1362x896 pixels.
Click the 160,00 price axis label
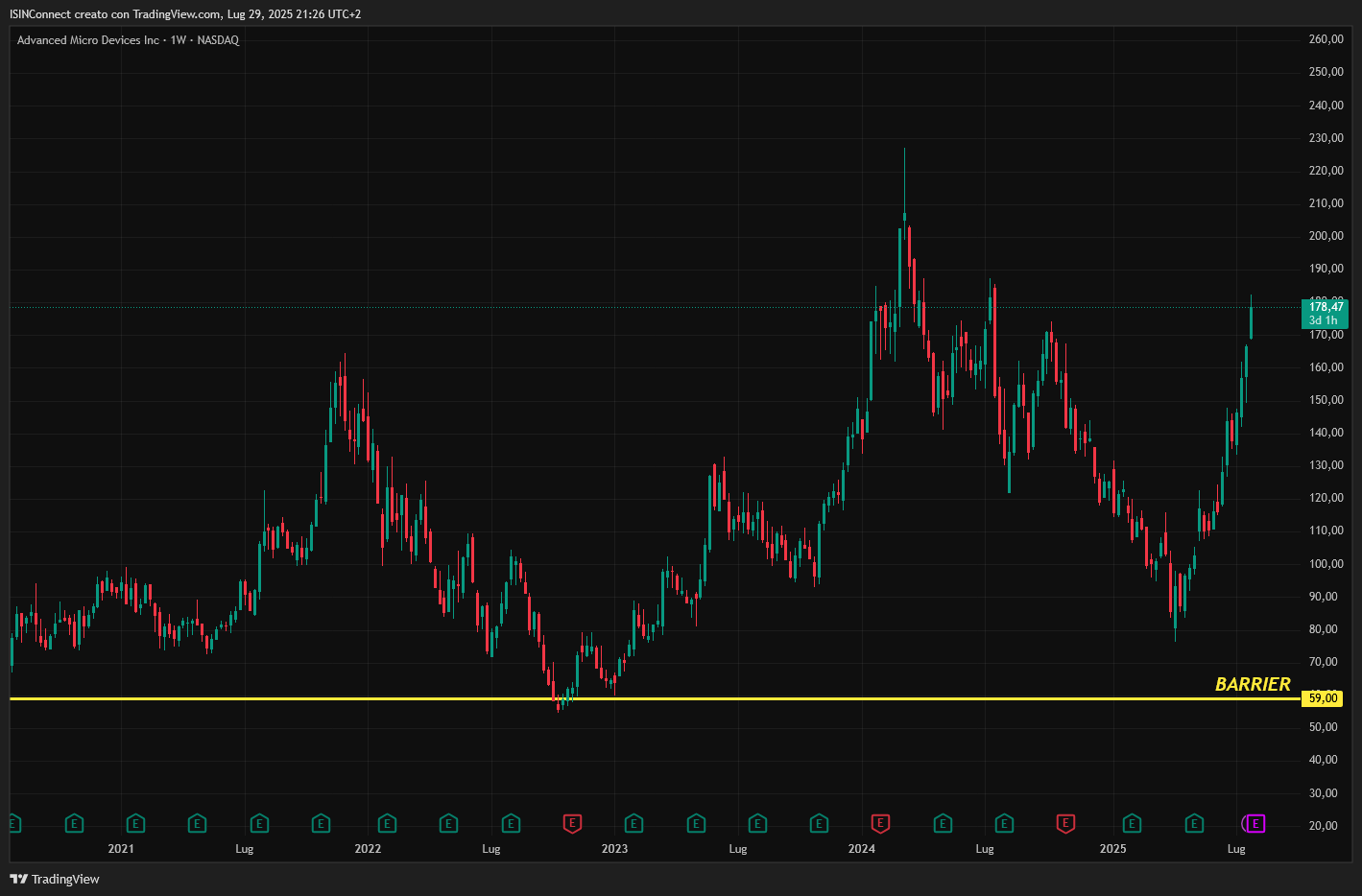click(1326, 367)
